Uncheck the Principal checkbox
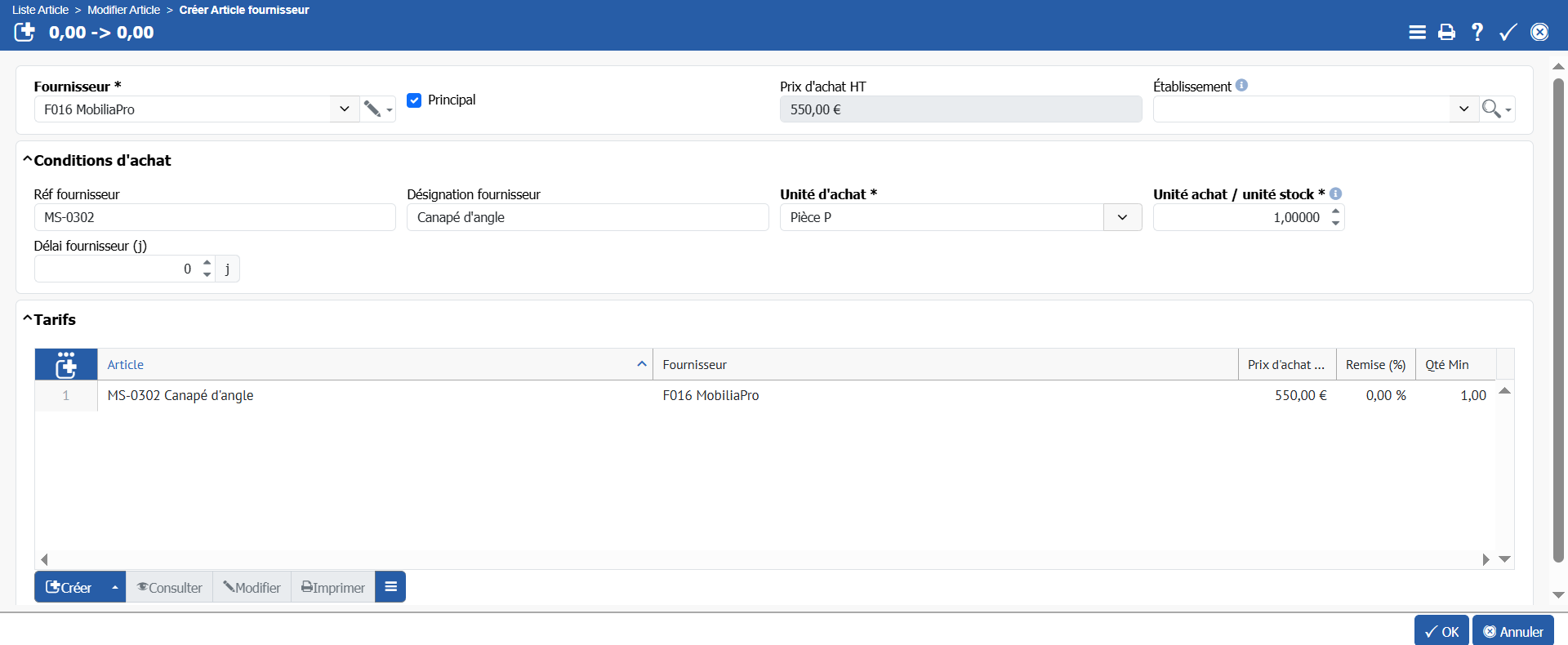Image resolution: width=1568 pixels, height=645 pixels. coord(414,100)
